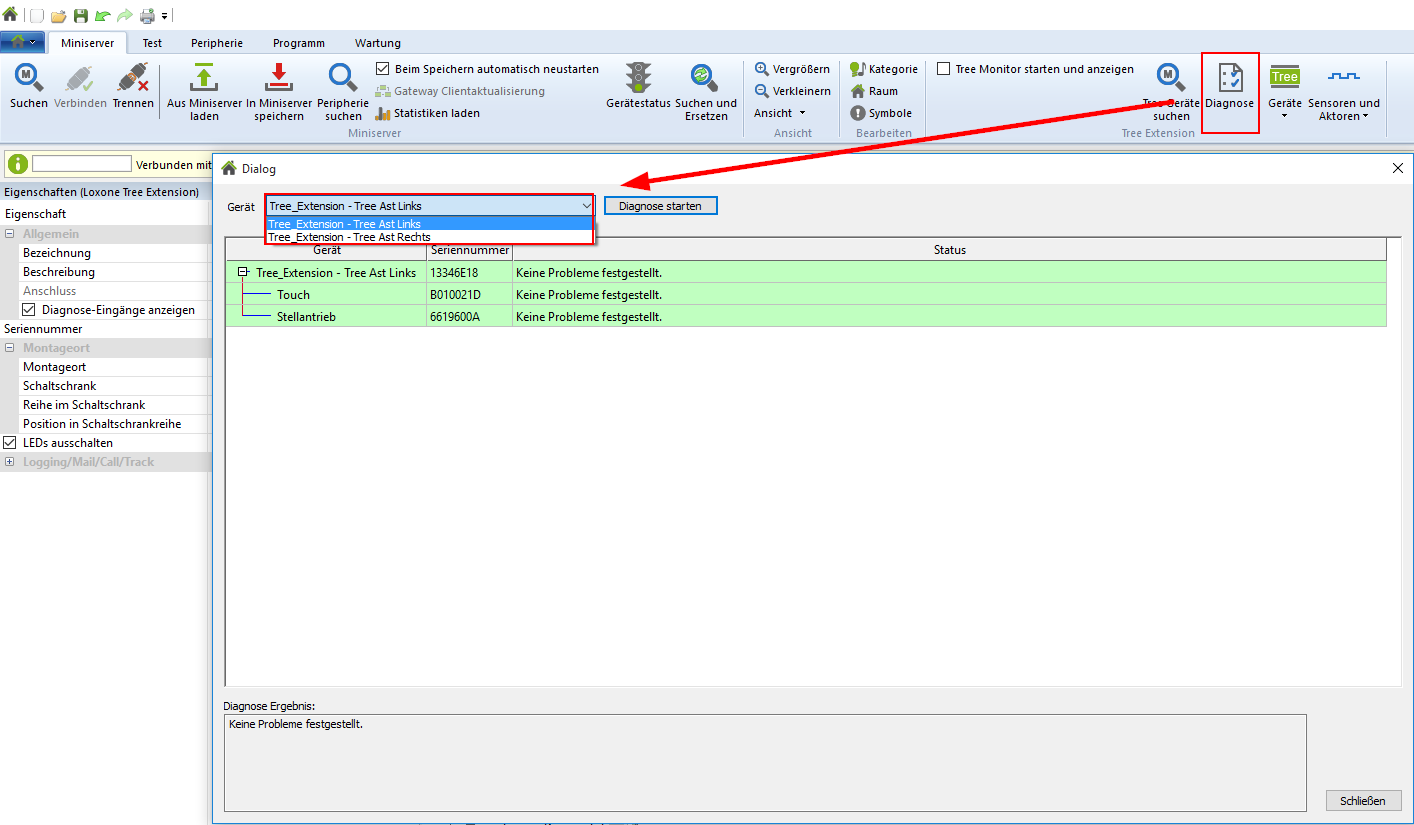Click Aus Miniserver laden icon
This screenshot has width=1414, height=825.
click(204, 79)
